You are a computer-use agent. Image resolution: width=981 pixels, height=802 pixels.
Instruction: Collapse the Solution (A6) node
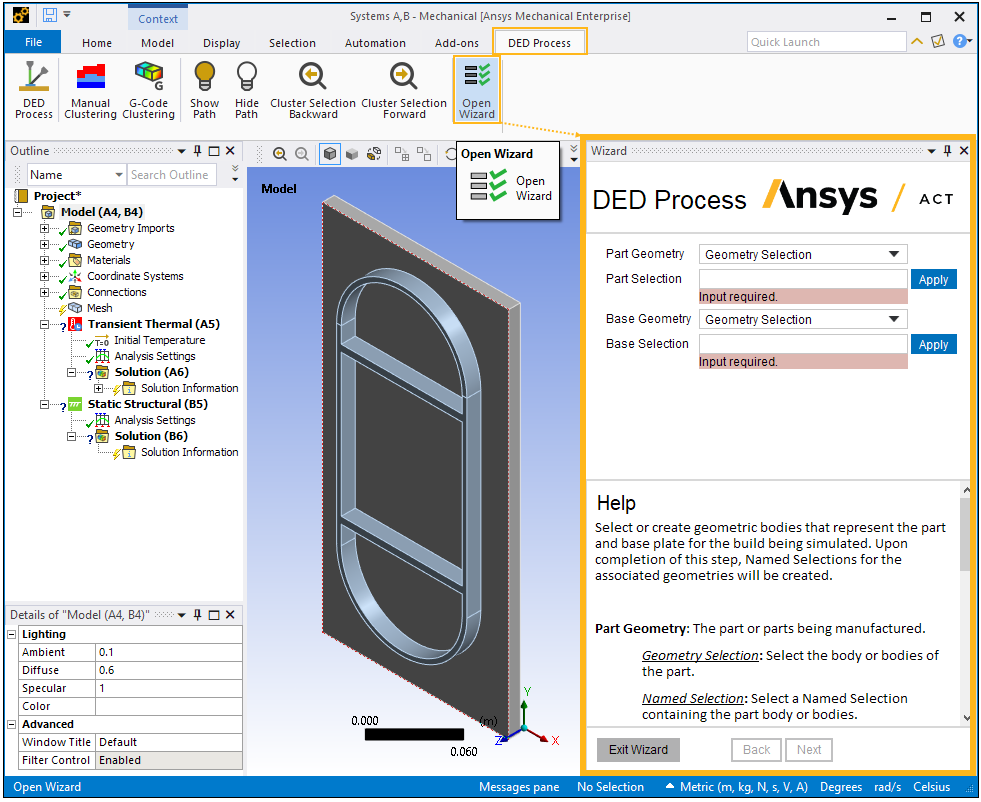[71, 372]
